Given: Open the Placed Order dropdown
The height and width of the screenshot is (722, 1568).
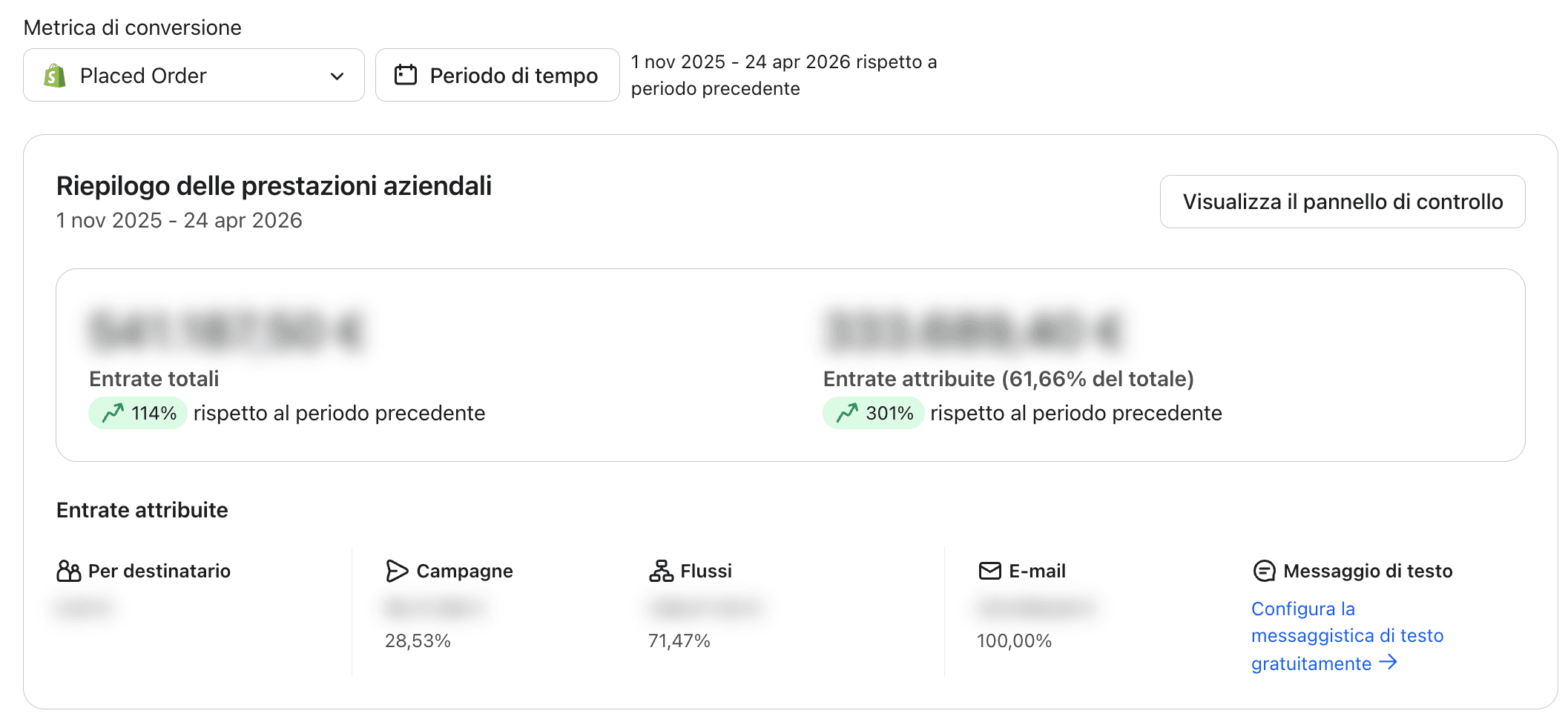Looking at the screenshot, I should pyautogui.click(x=194, y=76).
